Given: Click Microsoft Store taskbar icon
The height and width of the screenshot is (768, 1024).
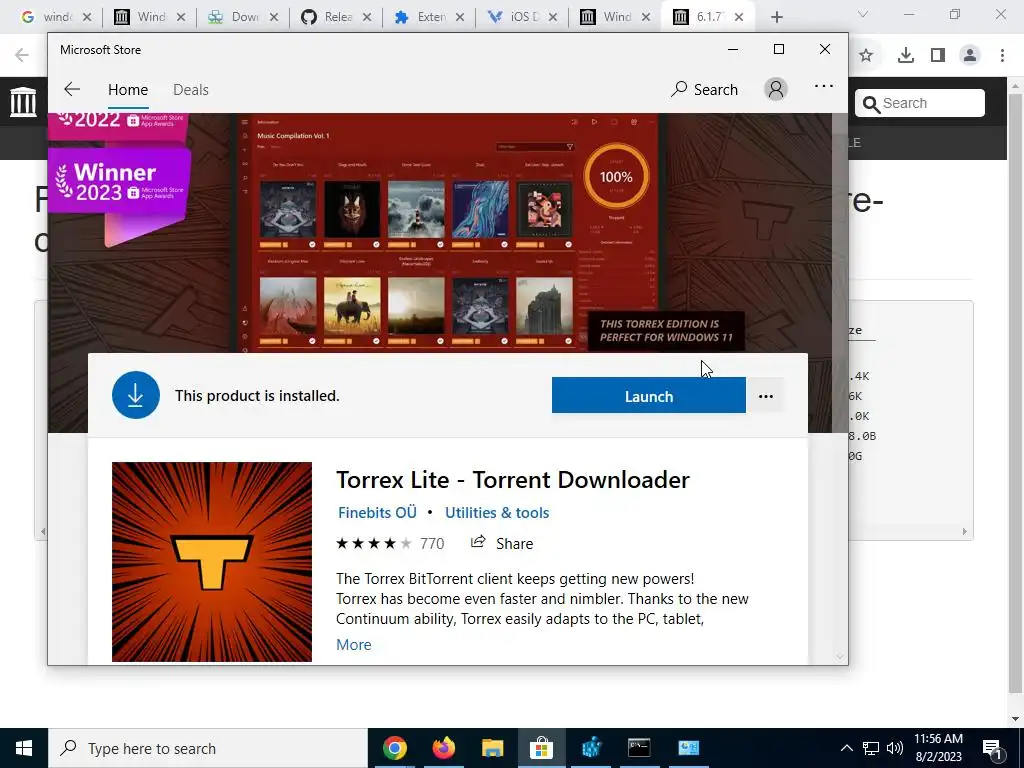Looking at the screenshot, I should click(541, 748).
